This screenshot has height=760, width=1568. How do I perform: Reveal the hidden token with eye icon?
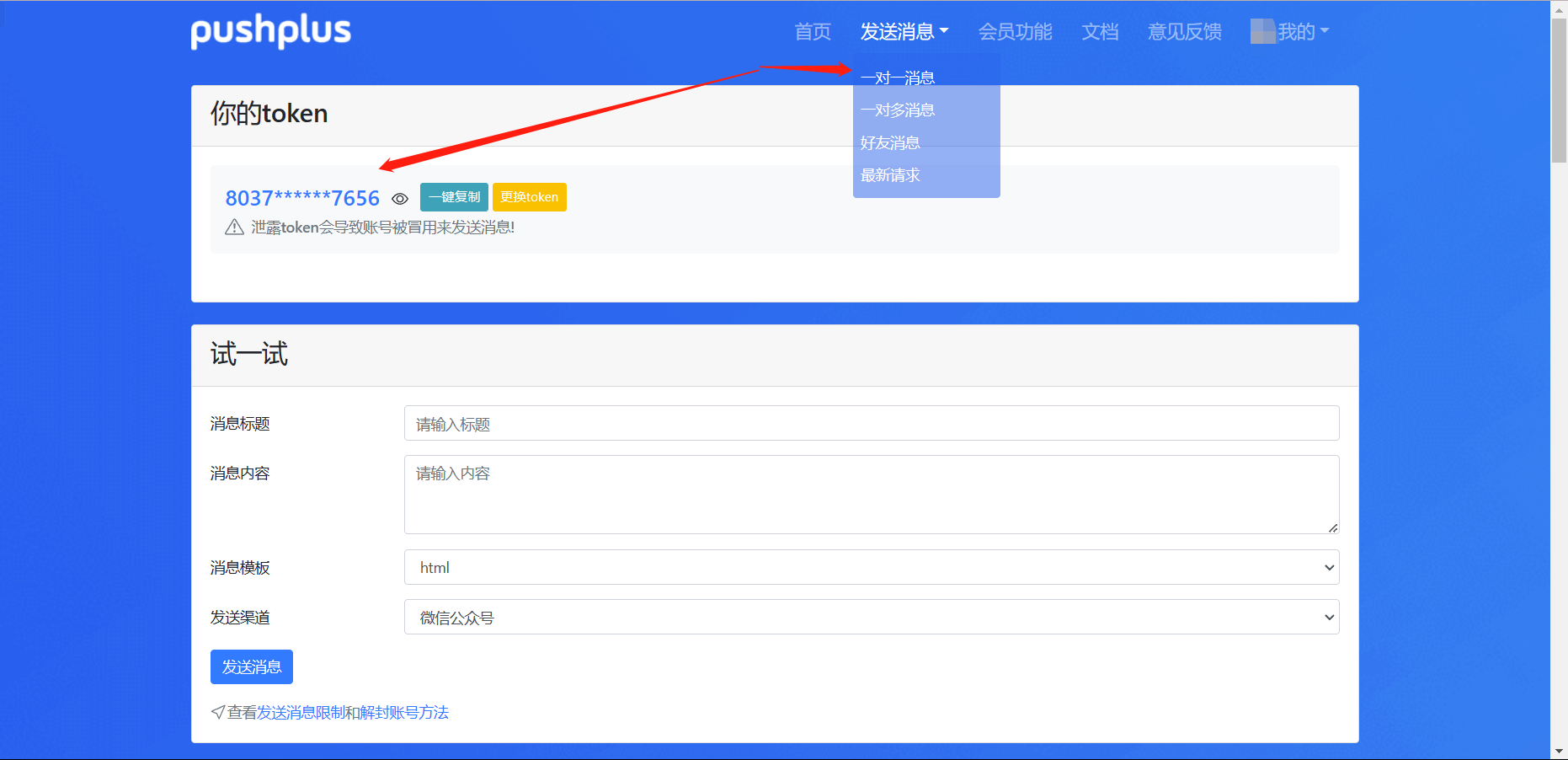pyautogui.click(x=400, y=199)
